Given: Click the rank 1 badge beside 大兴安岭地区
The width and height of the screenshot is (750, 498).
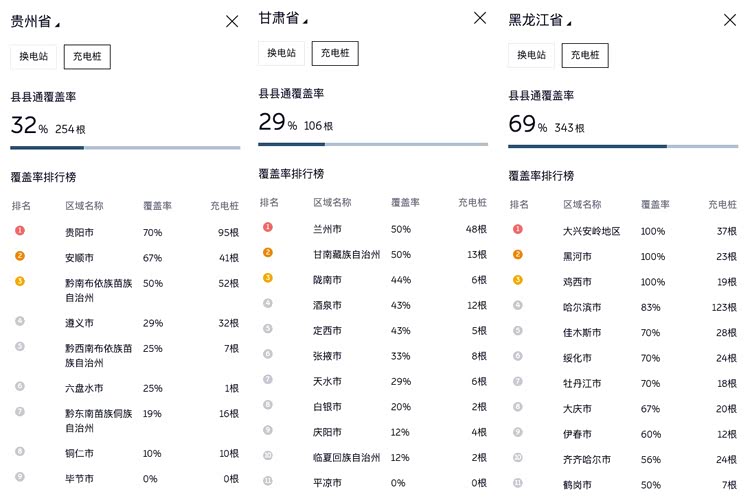Looking at the screenshot, I should [517, 230].
